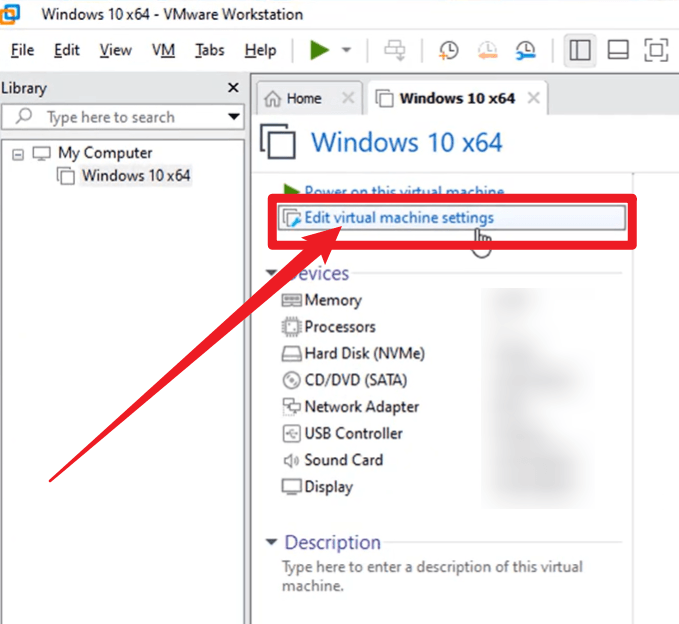The width and height of the screenshot is (679, 624).
Task: Select Windows 10 x64 in library tree
Action: tap(136, 176)
